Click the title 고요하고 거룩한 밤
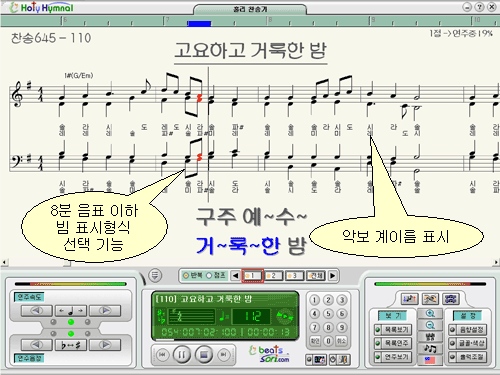The height and width of the screenshot is (375, 500). click(250, 51)
